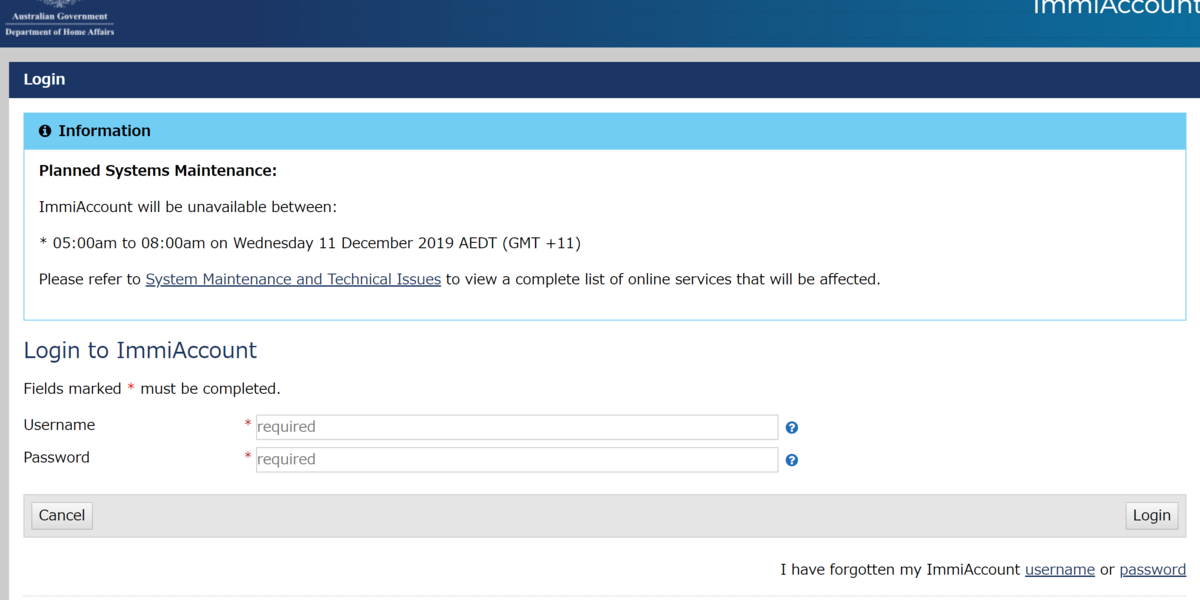
Task: Click the Password field label
Action: click(x=57, y=458)
